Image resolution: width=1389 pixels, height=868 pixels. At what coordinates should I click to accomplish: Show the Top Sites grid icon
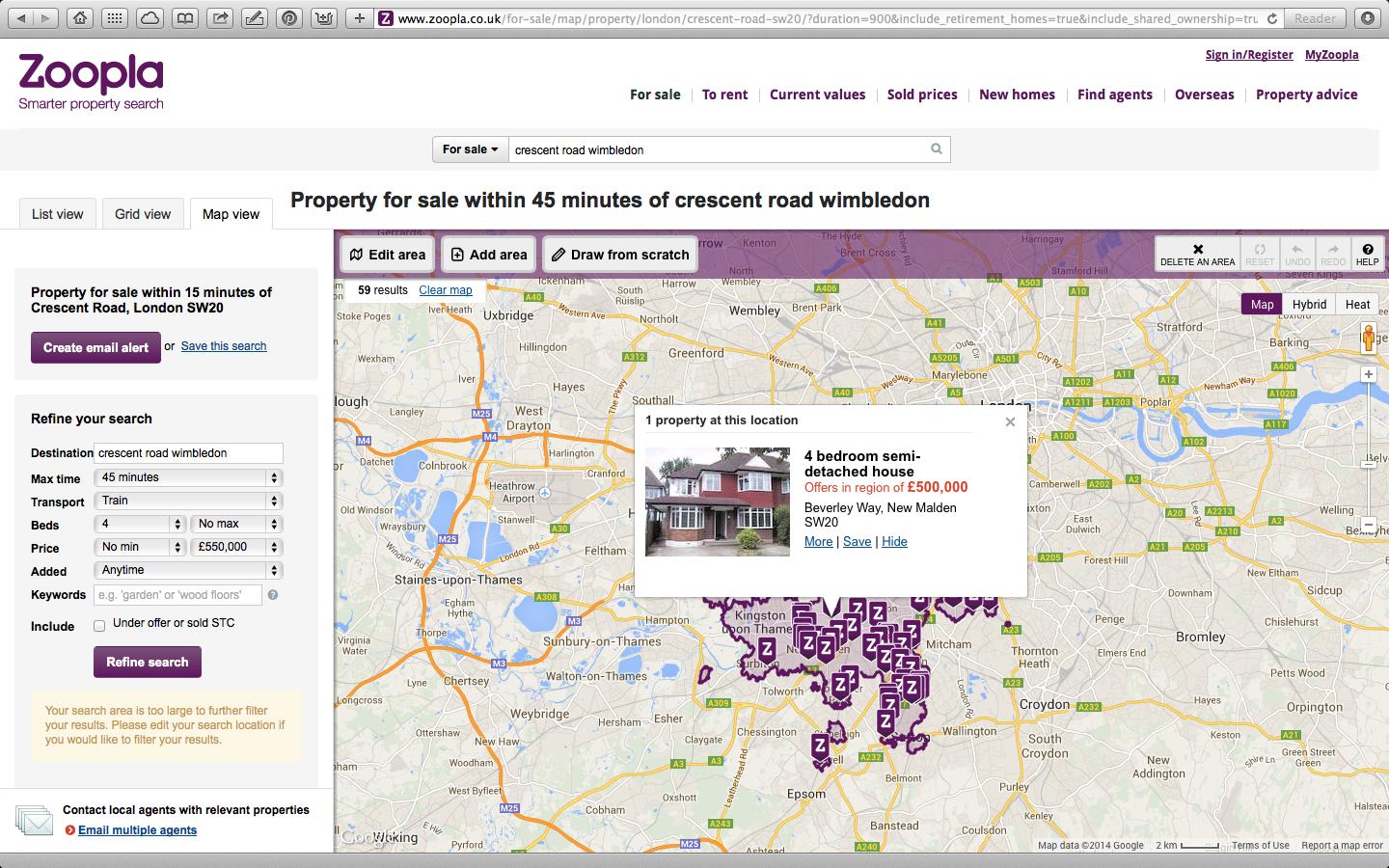point(115,18)
